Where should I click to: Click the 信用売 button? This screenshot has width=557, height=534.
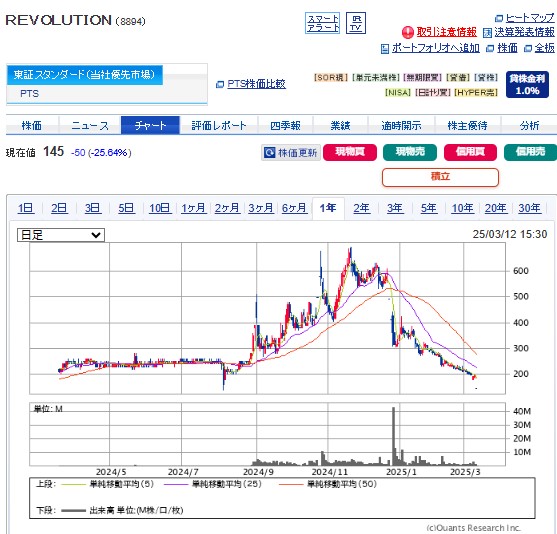(x=530, y=152)
